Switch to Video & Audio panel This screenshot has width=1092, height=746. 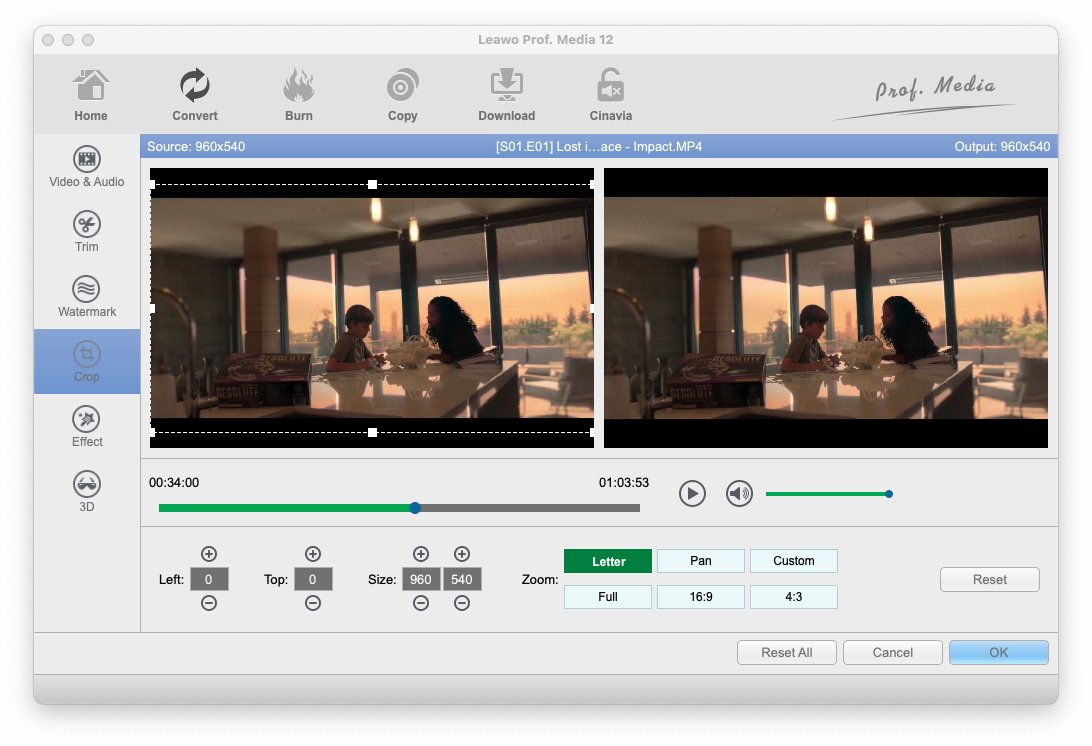87,167
